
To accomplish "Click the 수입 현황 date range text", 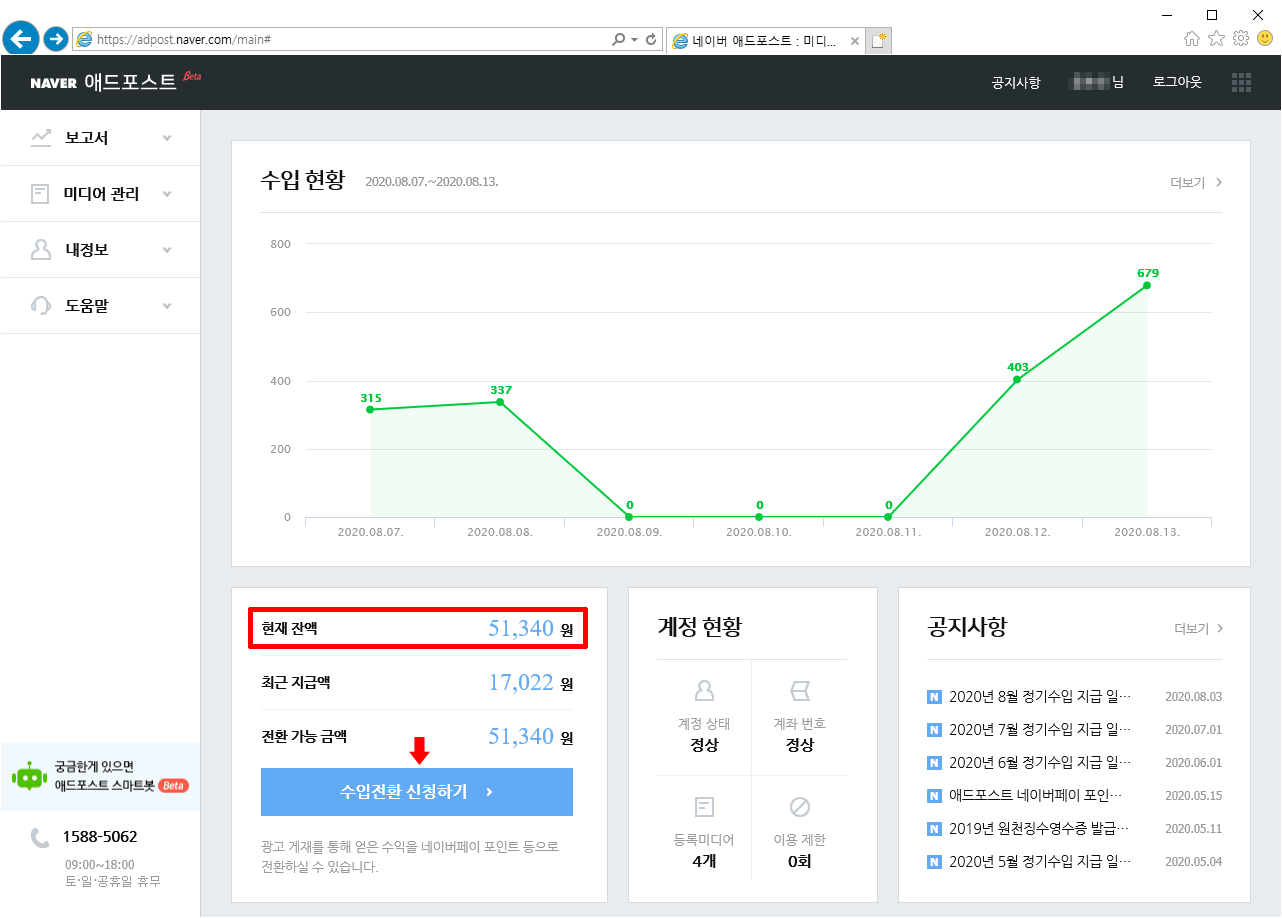I will point(432,182).
